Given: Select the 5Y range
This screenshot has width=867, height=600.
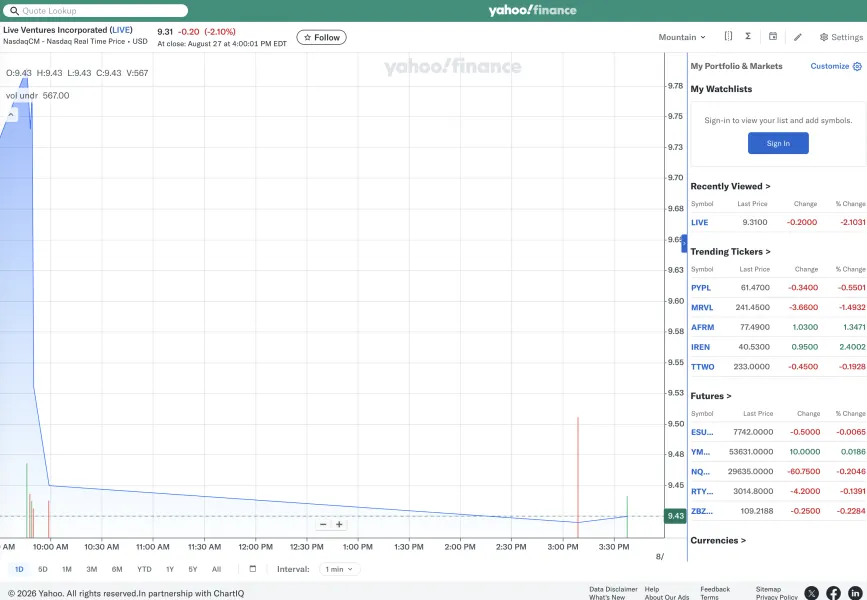Looking at the screenshot, I should click(x=192, y=569).
